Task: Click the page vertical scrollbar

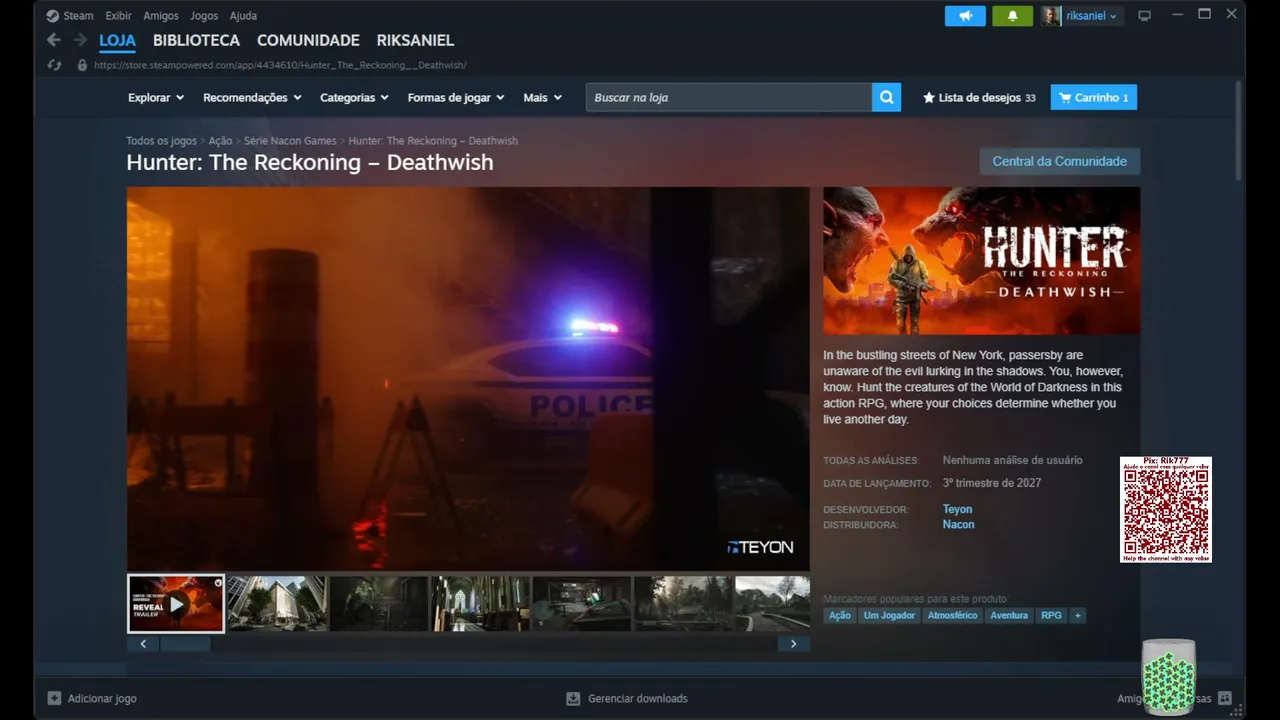Action: point(1238,131)
